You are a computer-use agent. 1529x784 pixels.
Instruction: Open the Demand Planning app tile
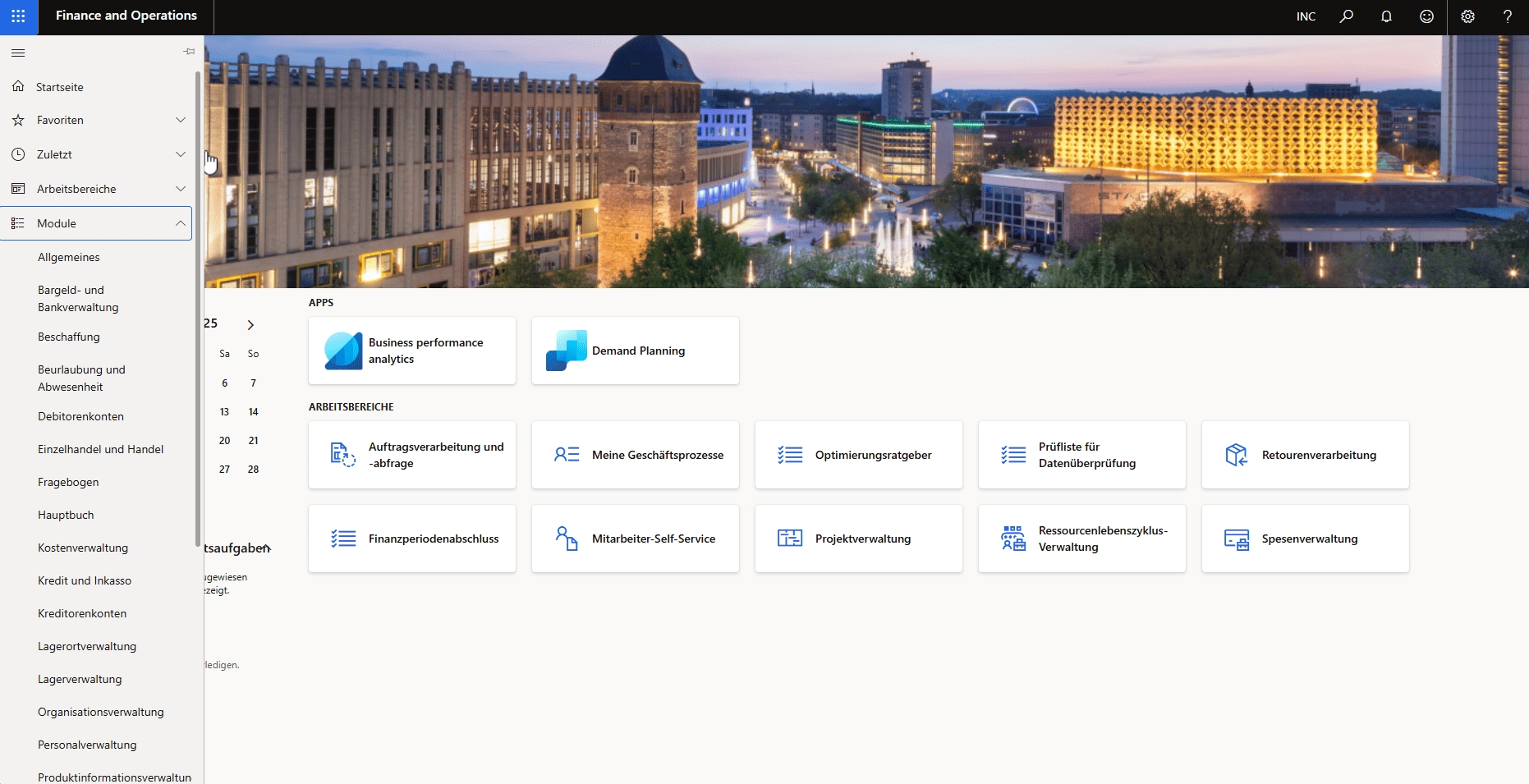point(635,351)
